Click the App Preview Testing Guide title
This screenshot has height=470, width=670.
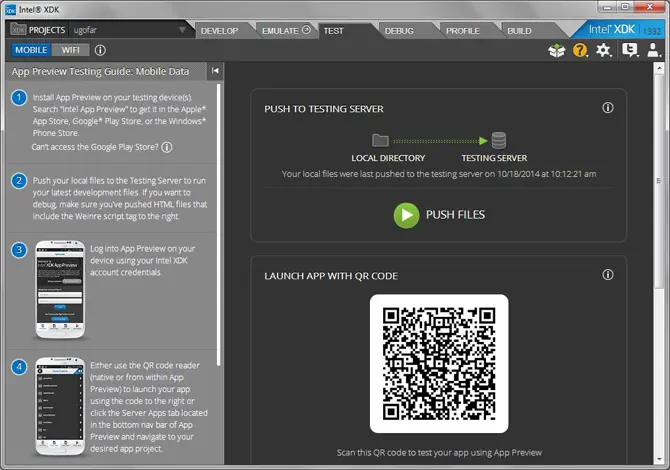click(x=100, y=71)
